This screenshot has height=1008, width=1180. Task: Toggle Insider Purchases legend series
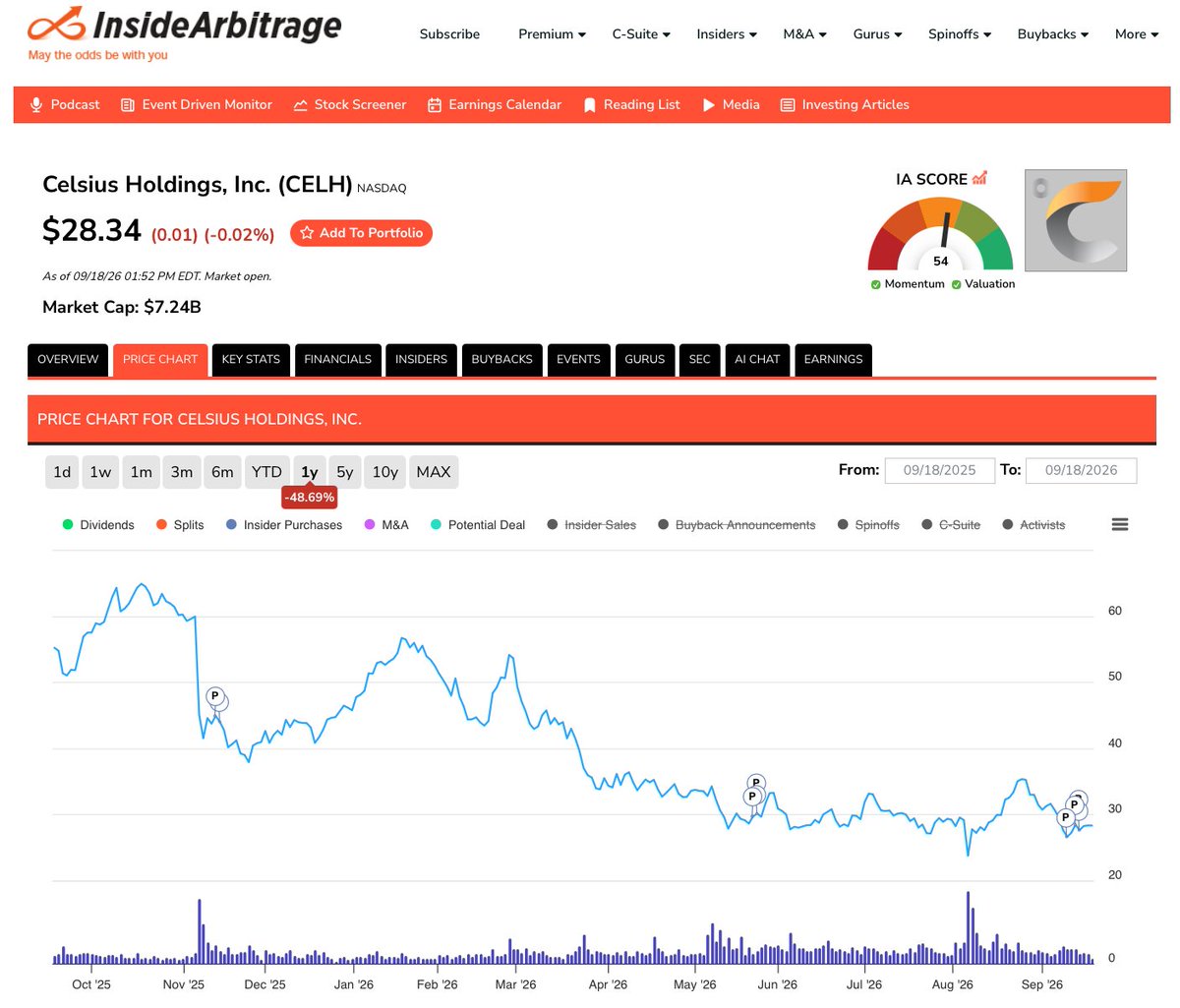coord(284,525)
